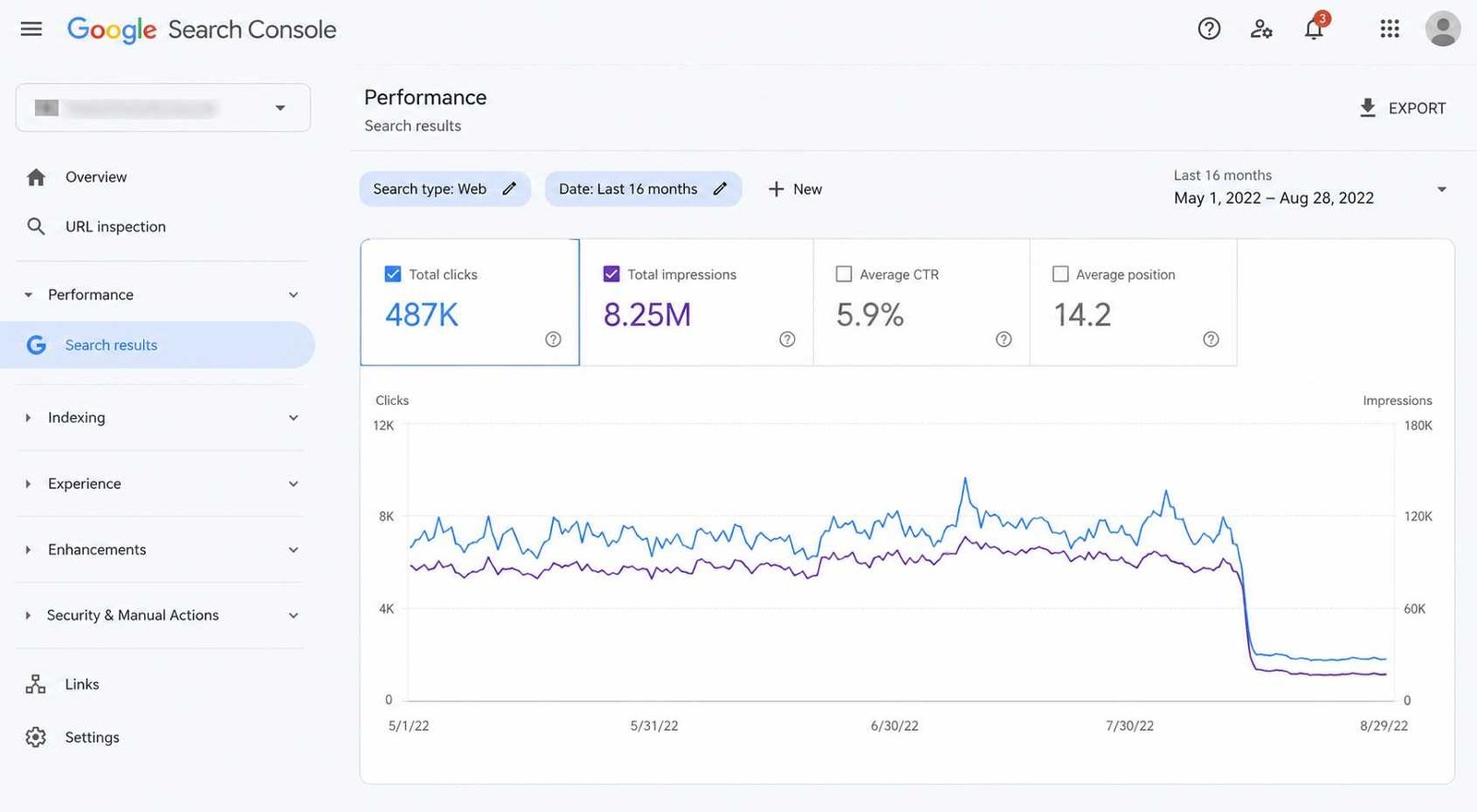Select the Total impressions 8.25M card
Image resolution: width=1477 pixels, height=812 pixels.
(x=697, y=303)
